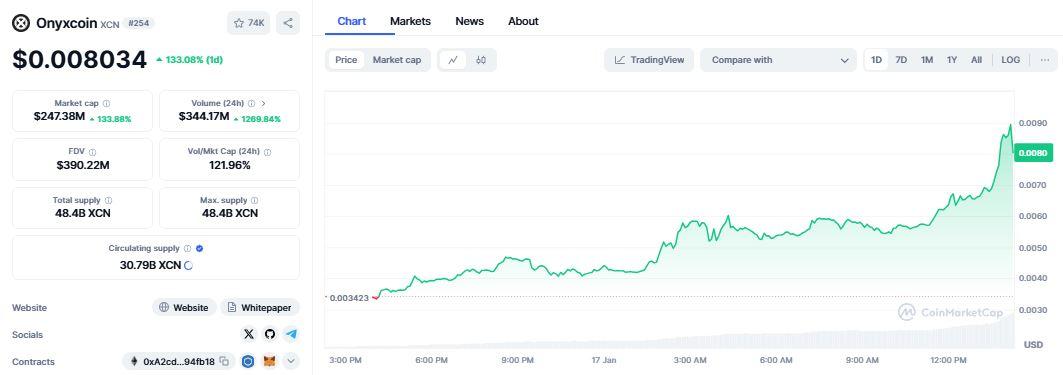Enable LOG scale on chart
Screen dimensions: 1063x375
click(1010, 60)
